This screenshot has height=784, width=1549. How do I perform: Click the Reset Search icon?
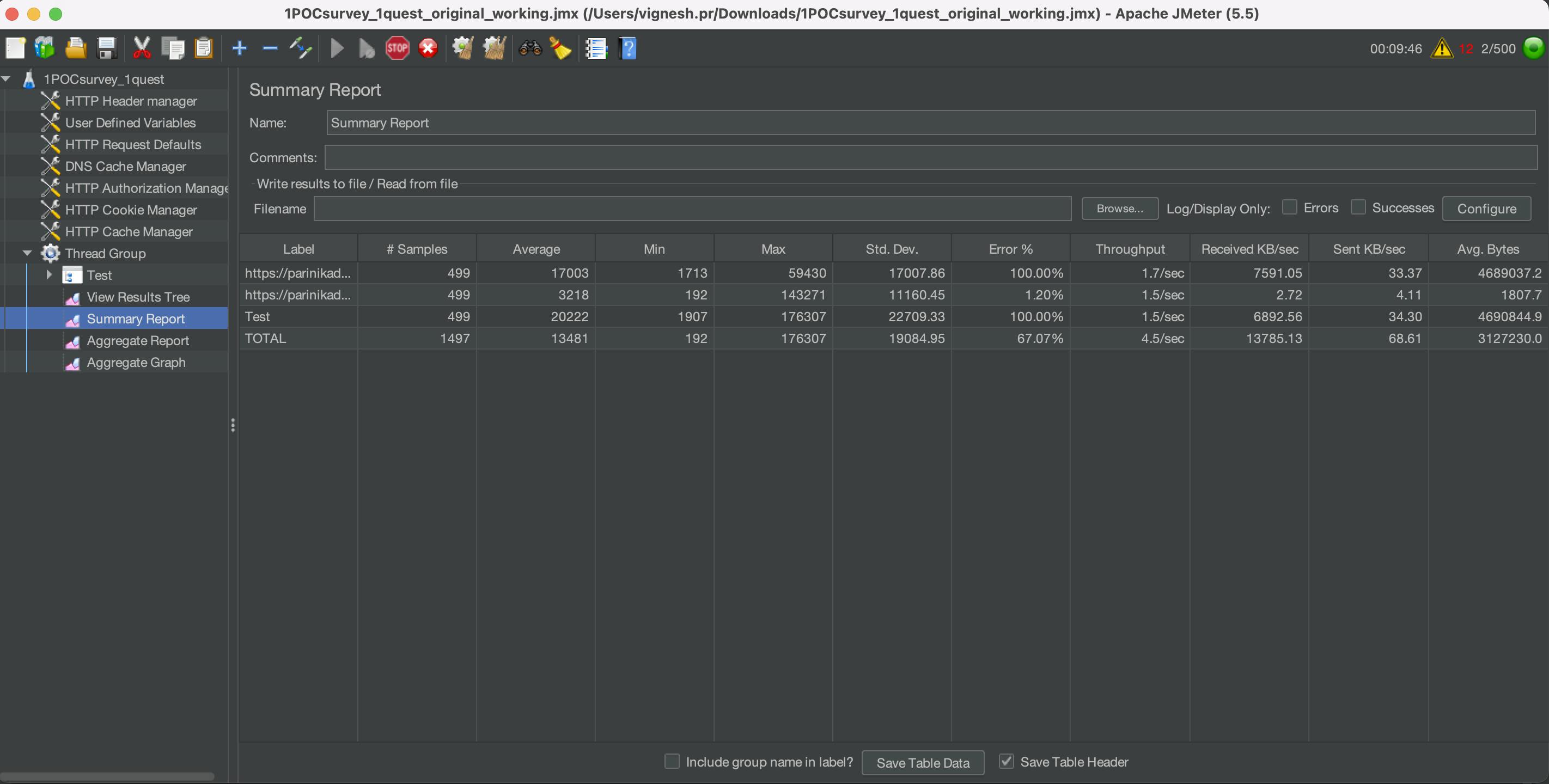point(560,48)
